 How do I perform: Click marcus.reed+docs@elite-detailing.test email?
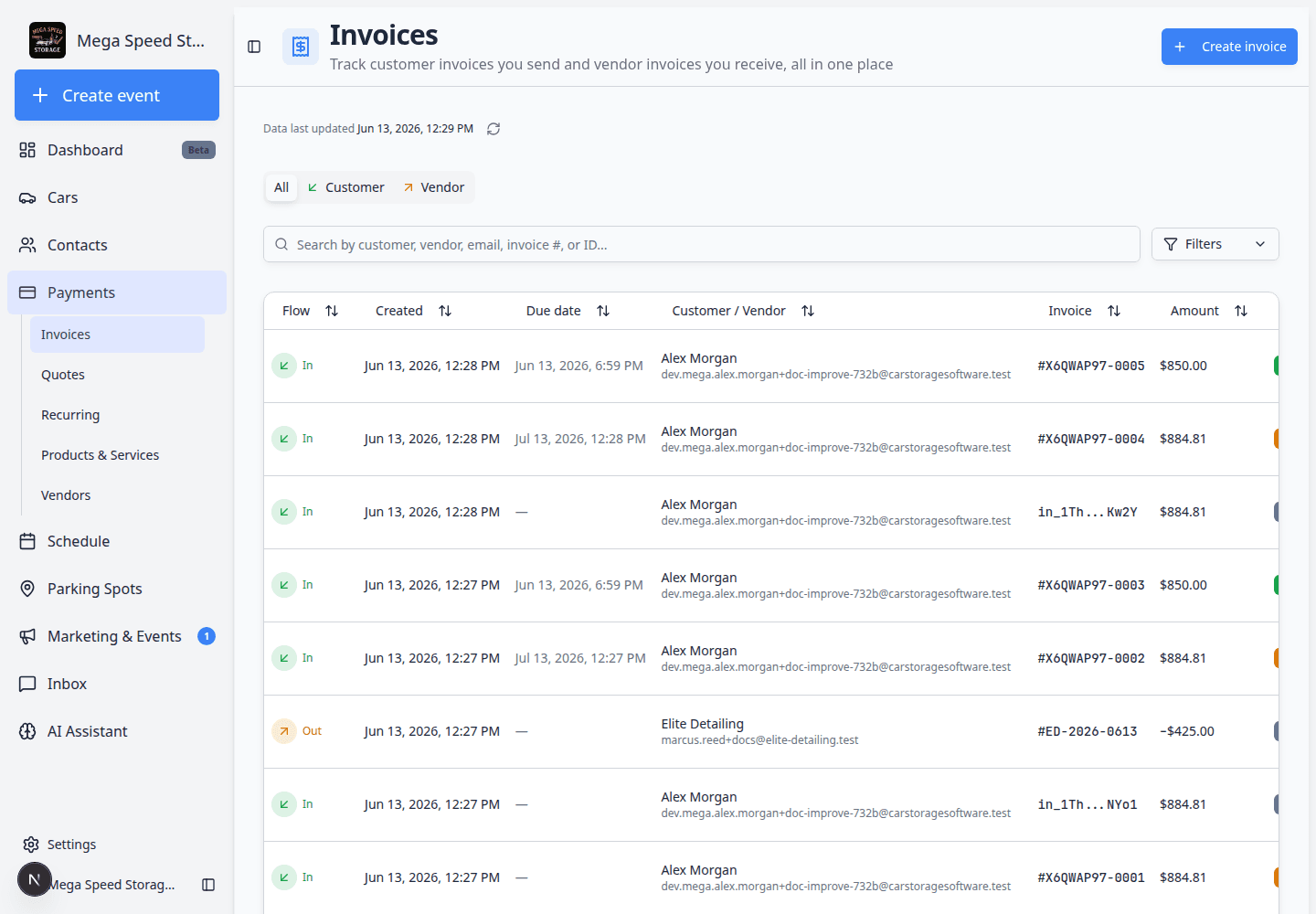759,740
